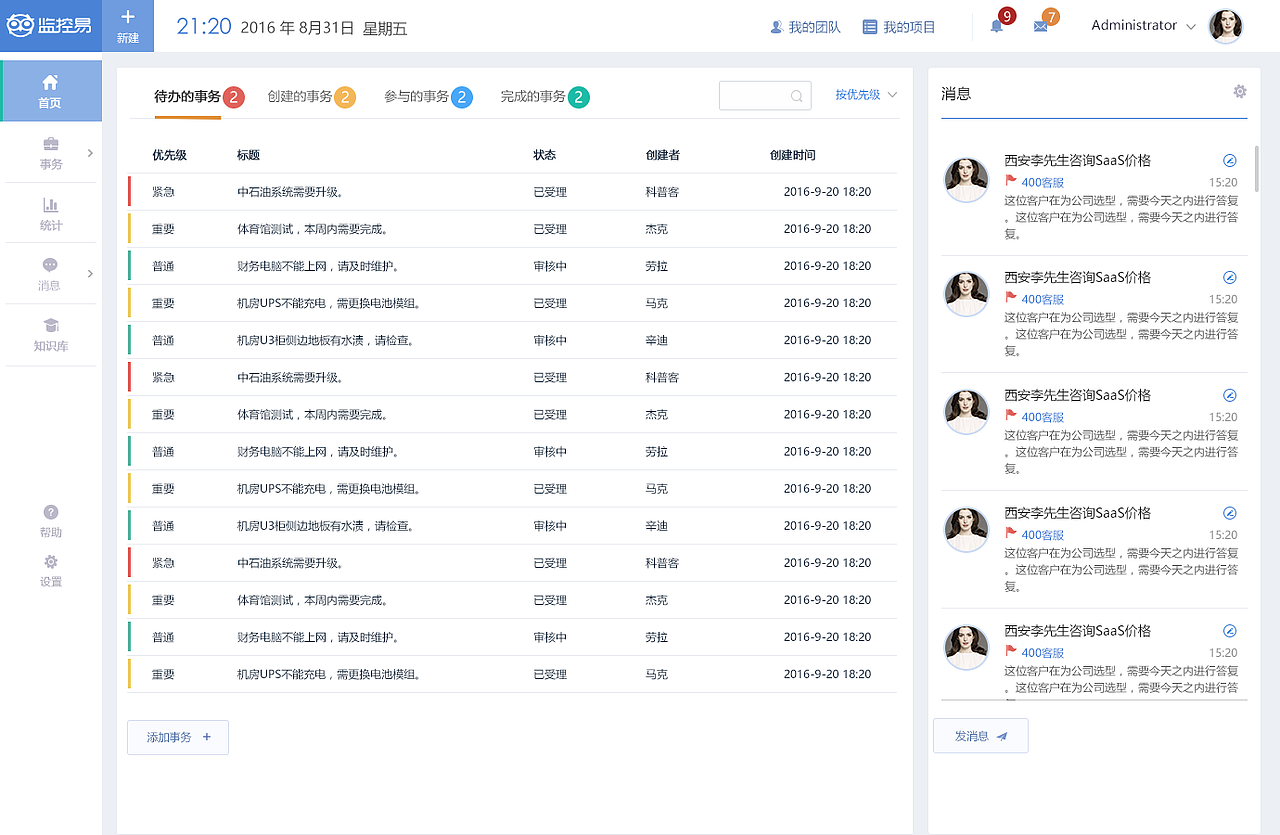The width and height of the screenshot is (1280, 835).
Task: Switch to the 创建的事务 tab
Action: click(x=311, y=97)
